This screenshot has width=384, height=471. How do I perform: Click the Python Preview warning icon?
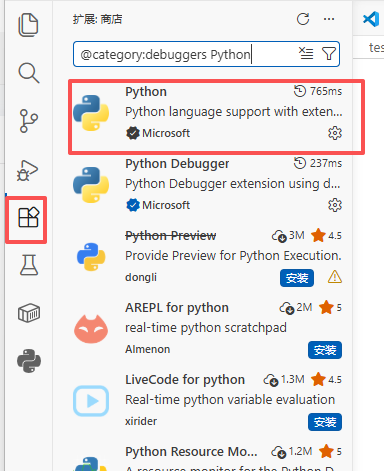tap(335, 277)
